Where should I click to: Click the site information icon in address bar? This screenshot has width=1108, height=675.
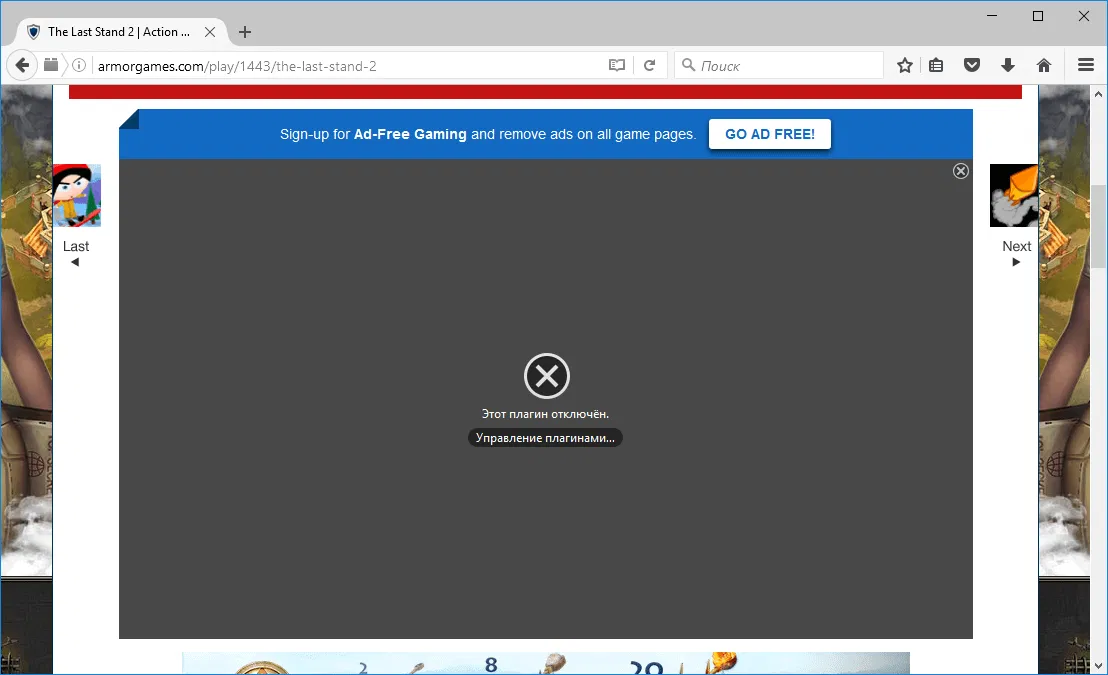coord(78,65)
